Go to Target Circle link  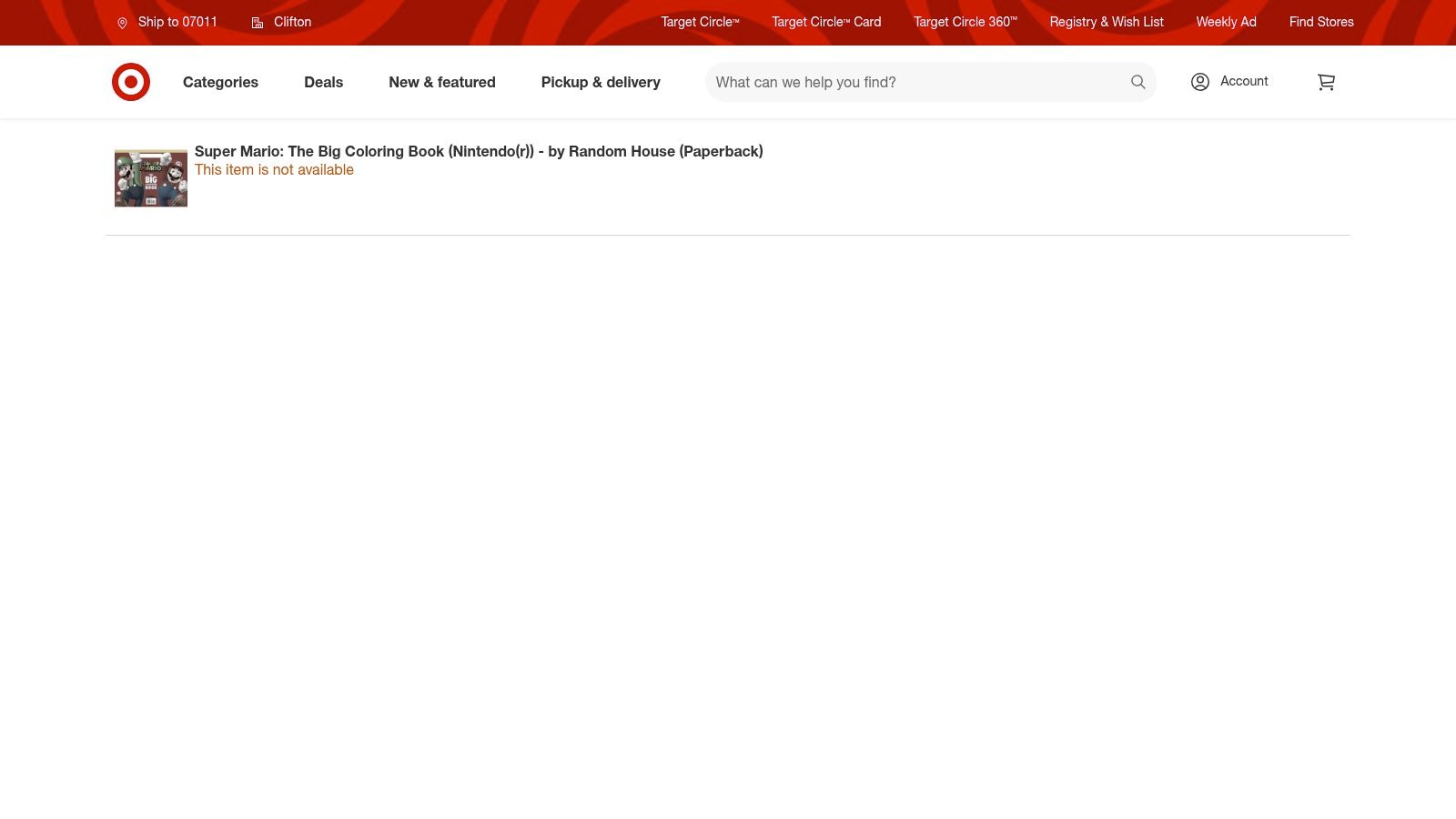pyautogui.click(x=699, y=22)
